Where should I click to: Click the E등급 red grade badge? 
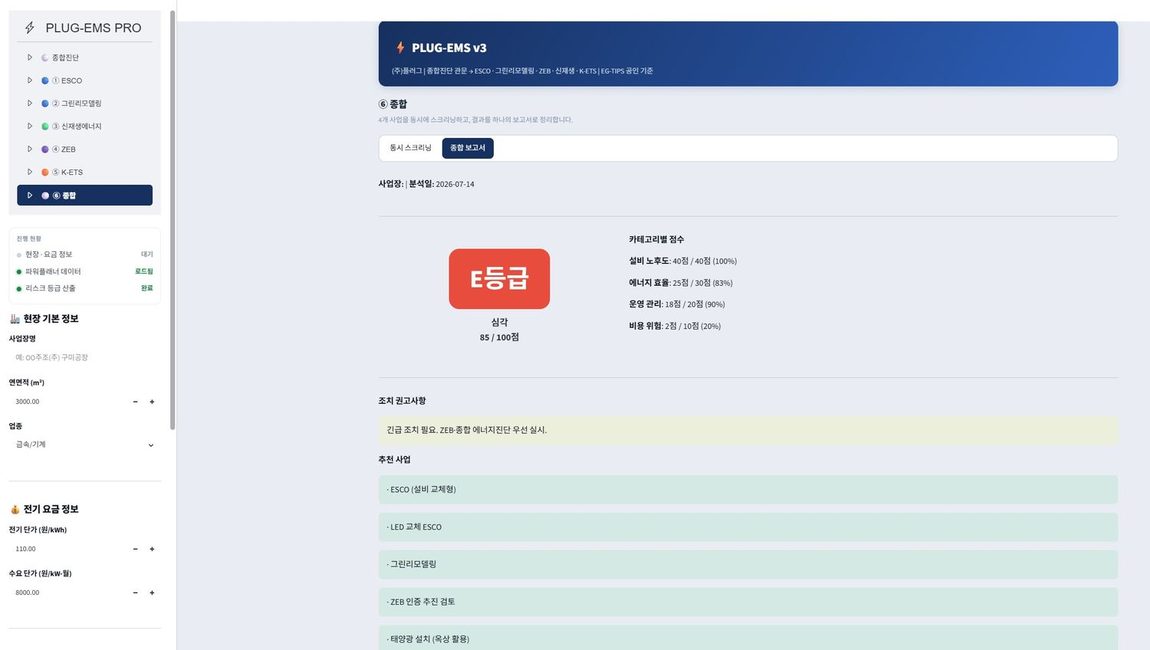click(499, 279)
